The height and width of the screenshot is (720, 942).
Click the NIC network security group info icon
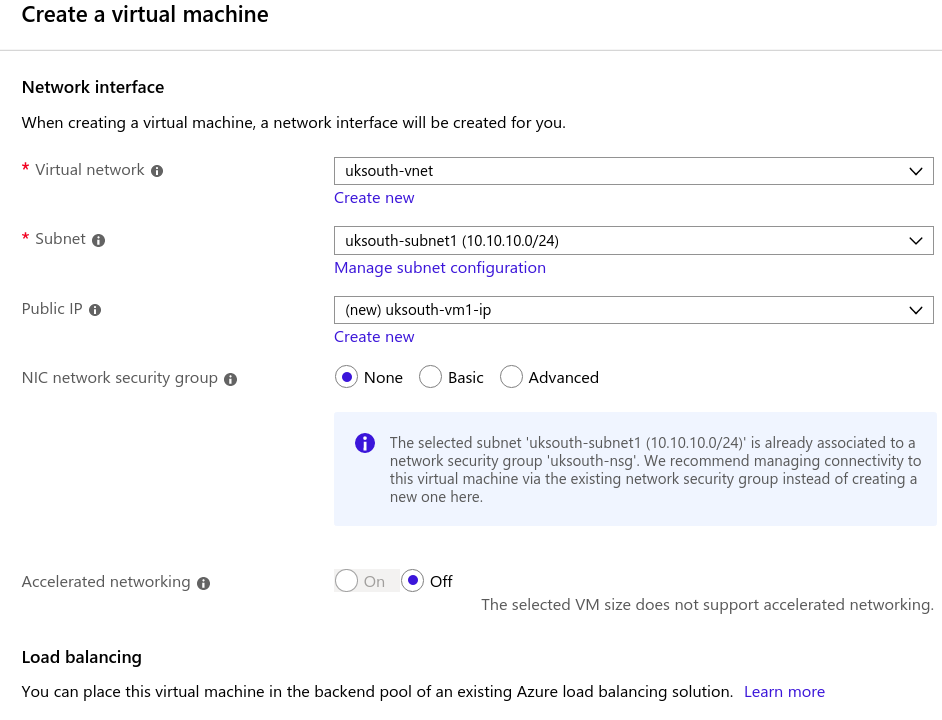tap(231, 379)
